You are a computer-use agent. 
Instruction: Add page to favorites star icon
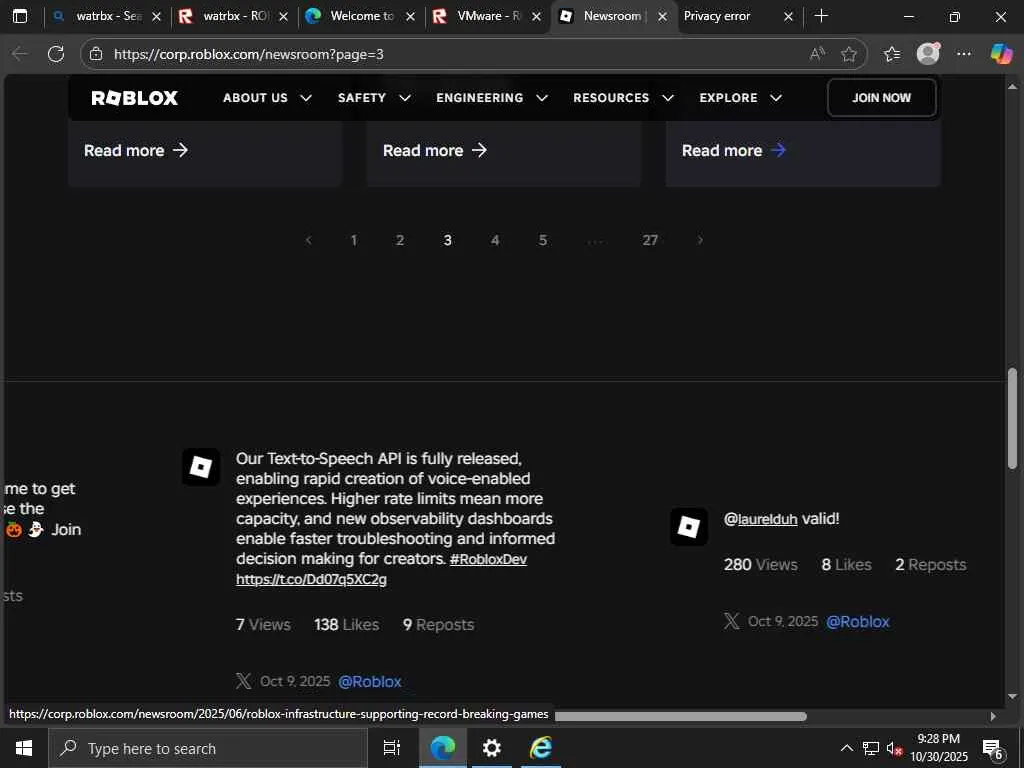(x=848, y=54)
